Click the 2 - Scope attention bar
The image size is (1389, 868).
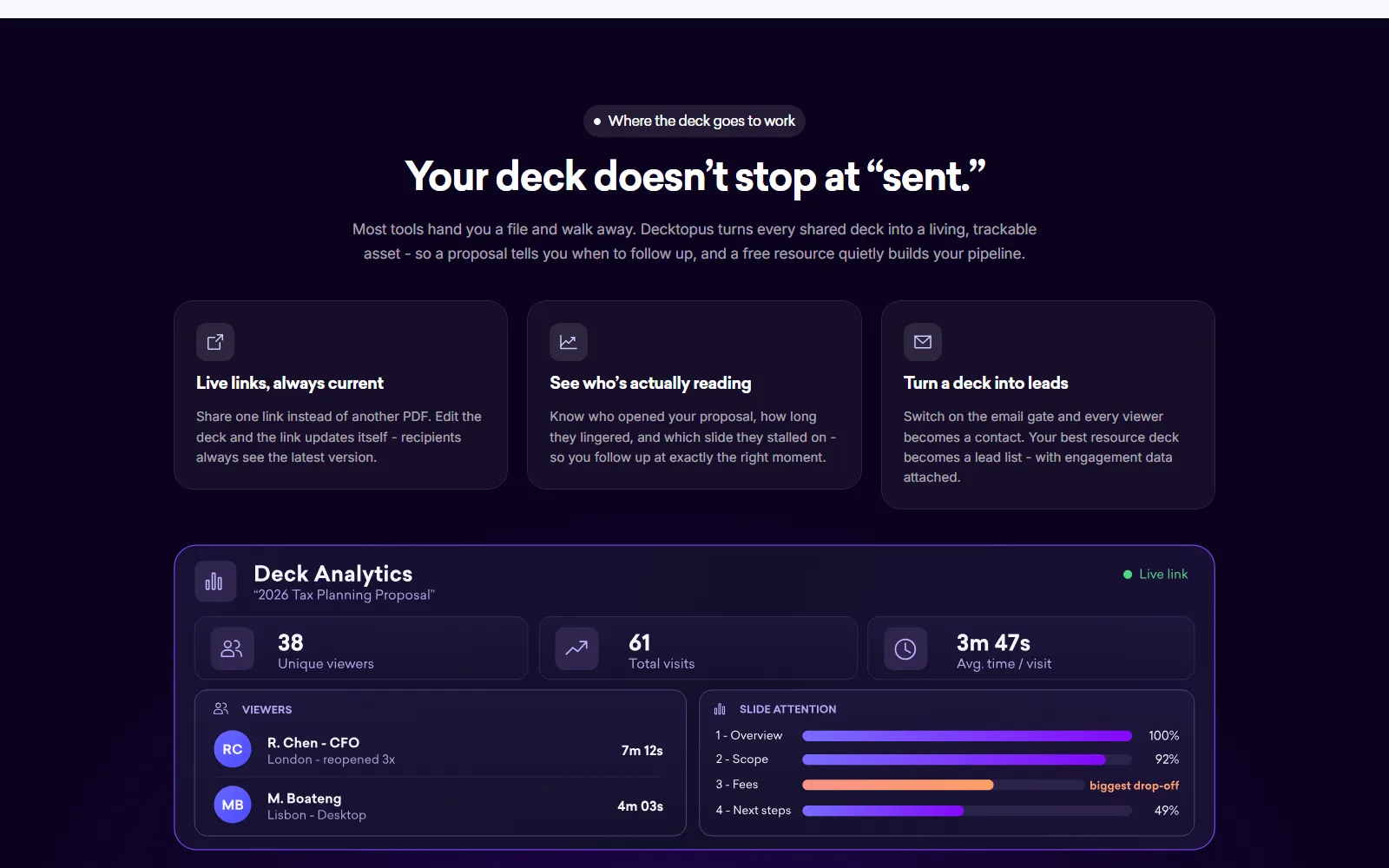954,759
